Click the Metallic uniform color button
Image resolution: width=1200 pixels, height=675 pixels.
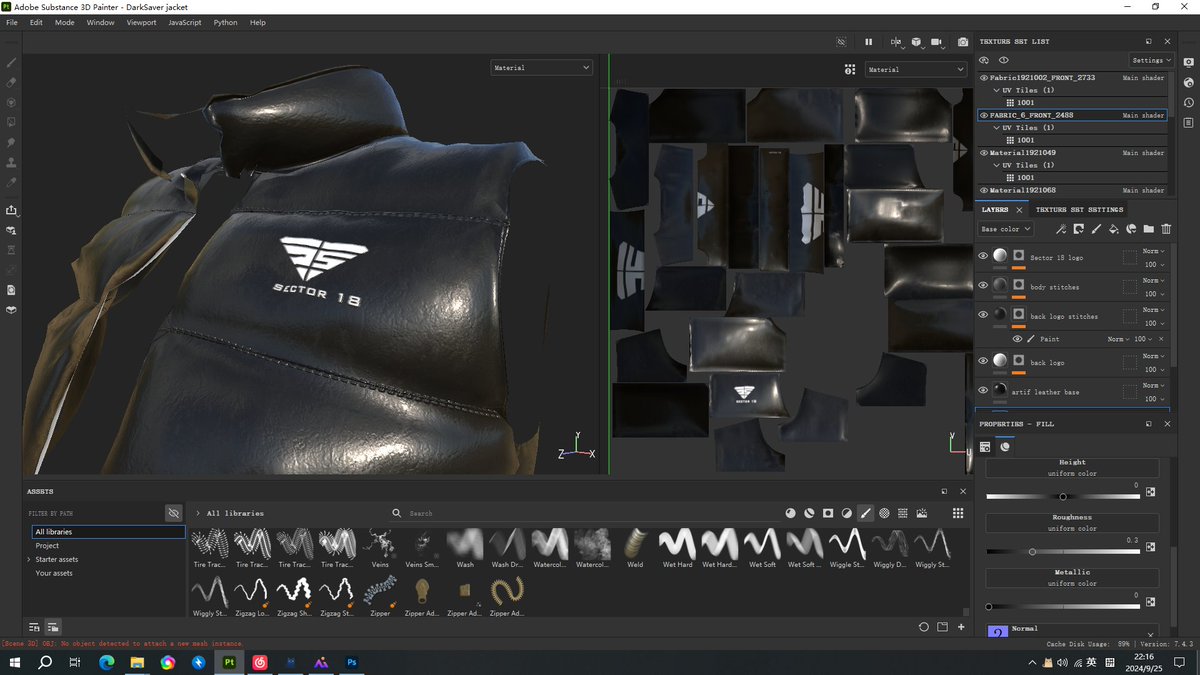tap(1072, 578)
